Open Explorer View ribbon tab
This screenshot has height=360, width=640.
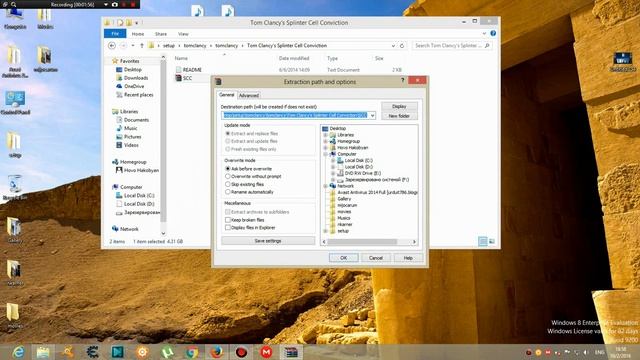point(183,34)
